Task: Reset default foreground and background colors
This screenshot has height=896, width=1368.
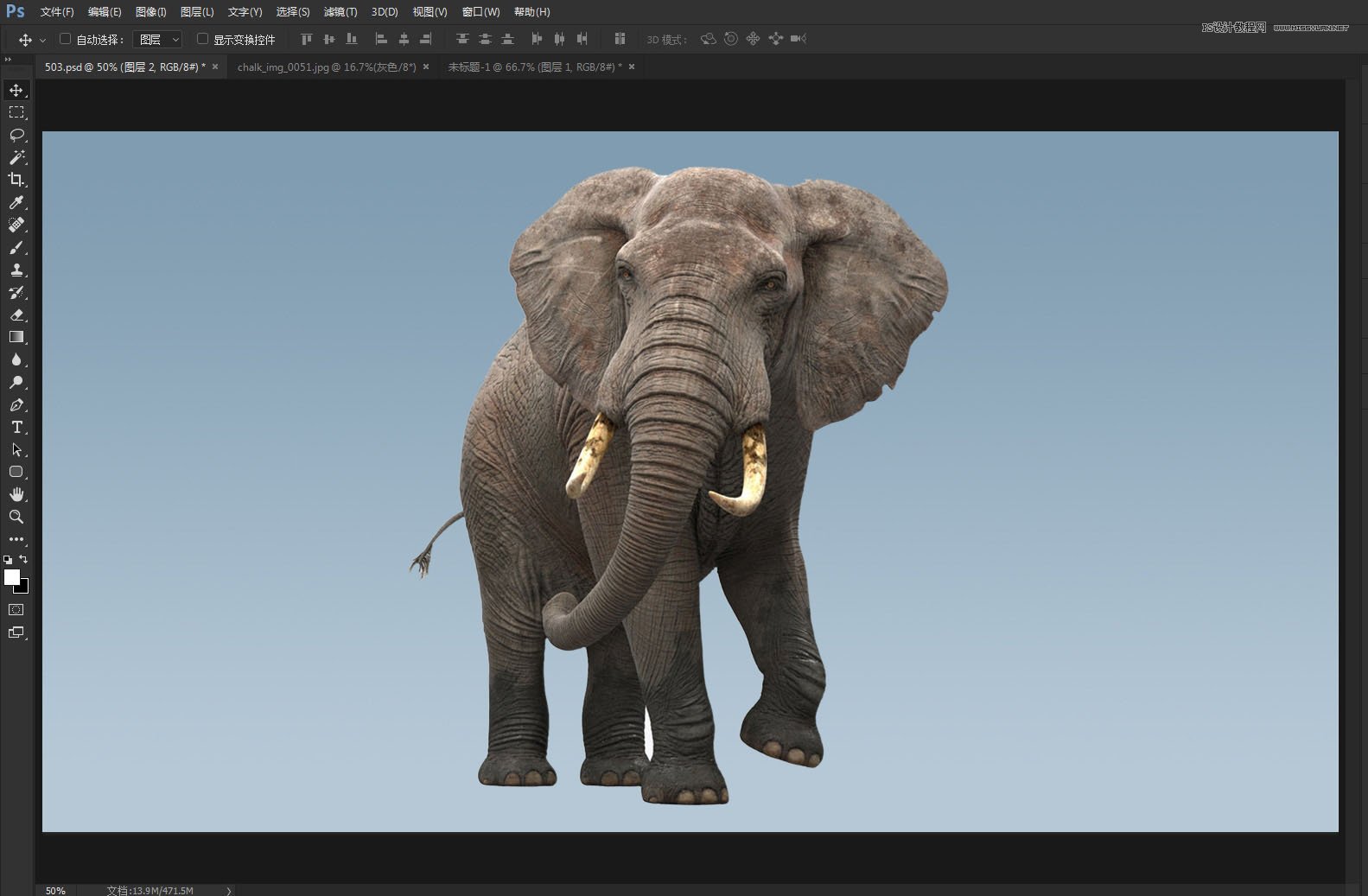Action: [8, 560]
